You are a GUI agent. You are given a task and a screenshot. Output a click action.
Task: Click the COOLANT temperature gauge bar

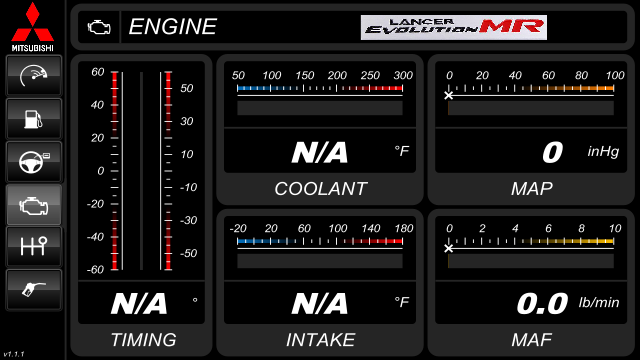pyautogui.click(x=320, y=108)
